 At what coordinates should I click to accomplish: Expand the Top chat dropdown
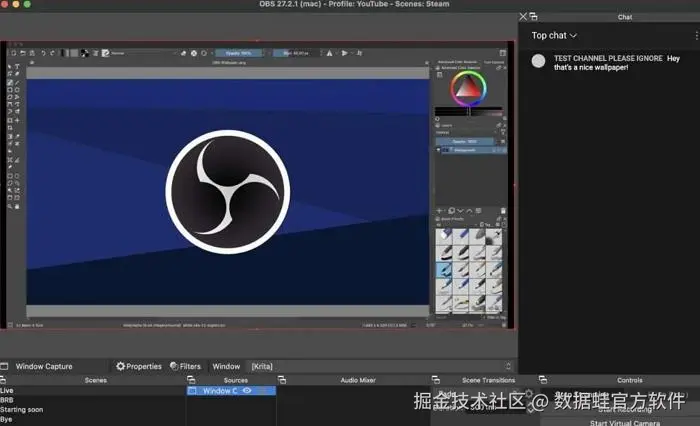pyautogui.click(x=554, y=35)
